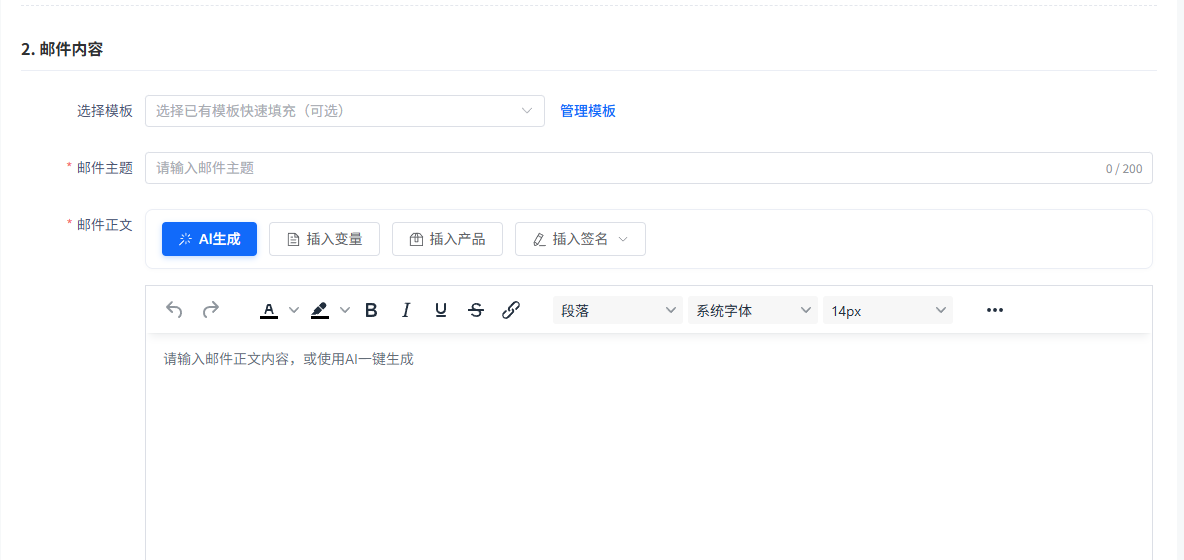Apply the text color with A icon
This screenshot has width=1184, height=560.
(269, 310)
